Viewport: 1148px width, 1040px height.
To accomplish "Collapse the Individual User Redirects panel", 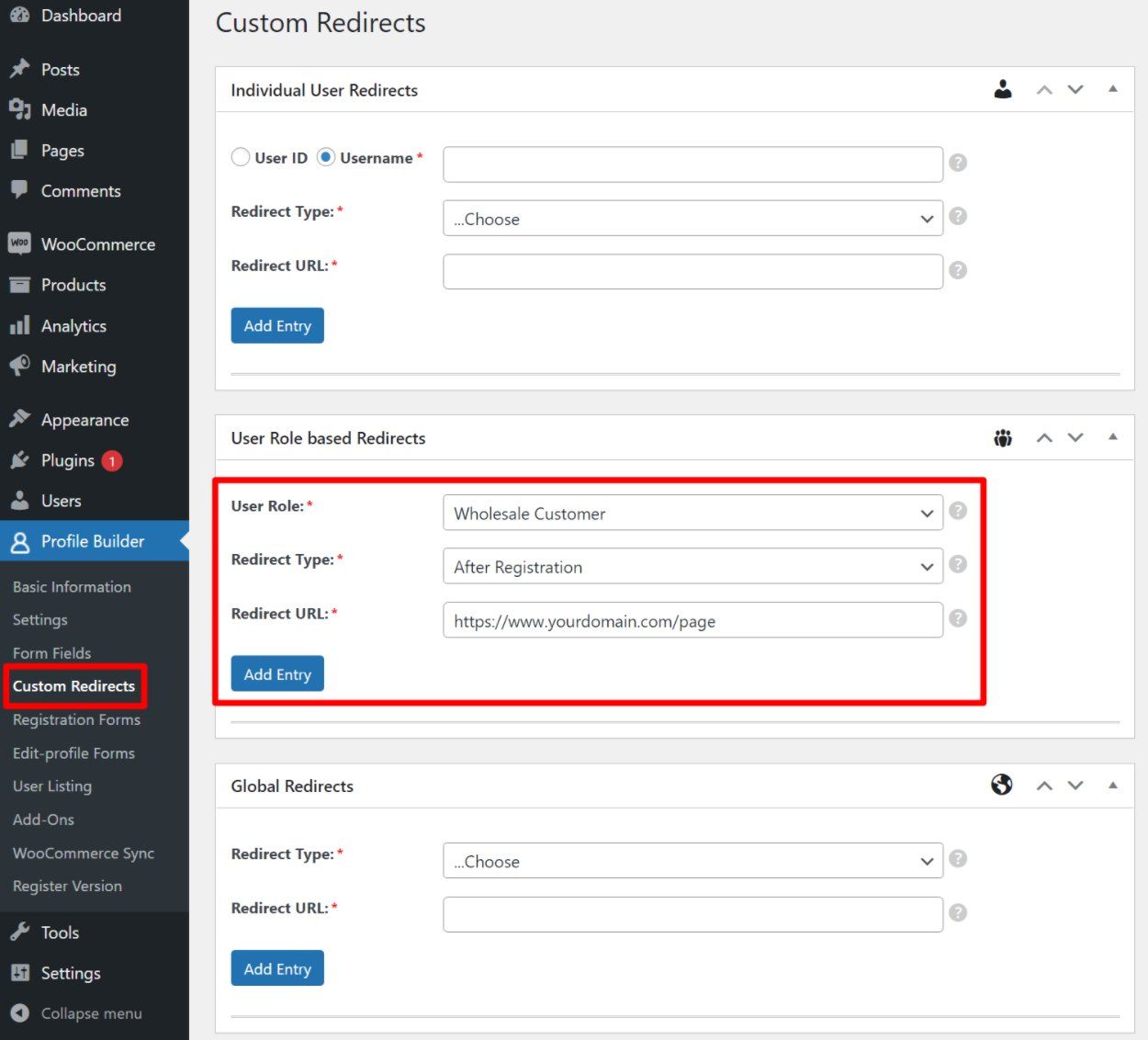I will coord(1113,89).
